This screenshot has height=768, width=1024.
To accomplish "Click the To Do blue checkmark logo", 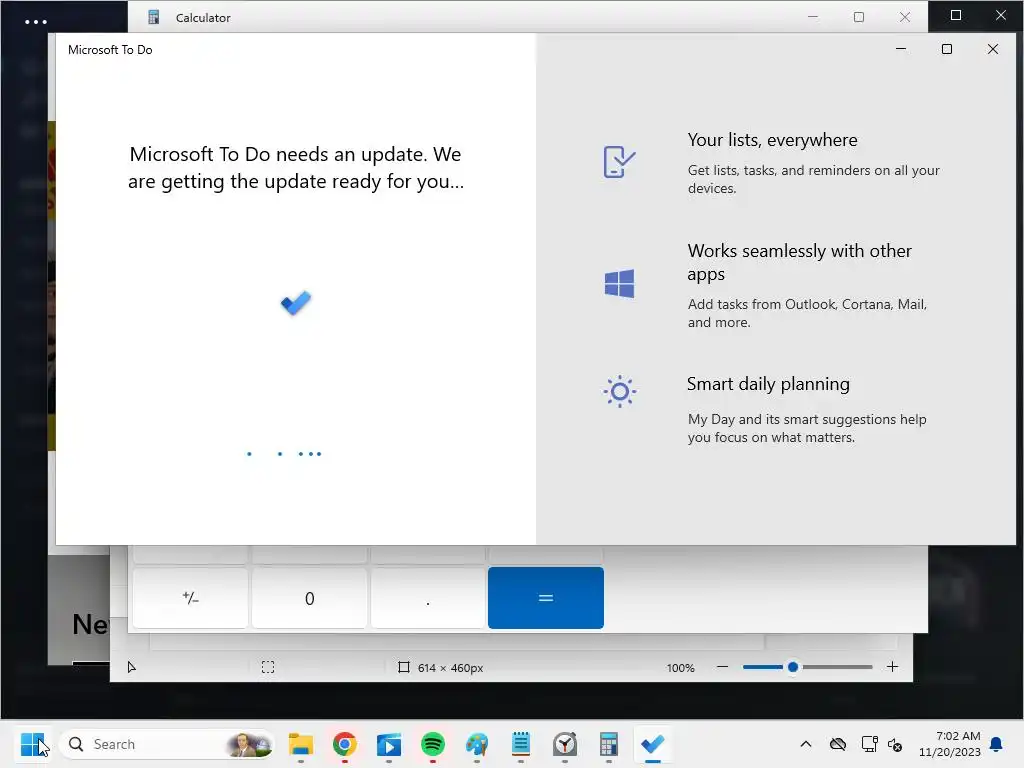I will click(x=296, y=302).
